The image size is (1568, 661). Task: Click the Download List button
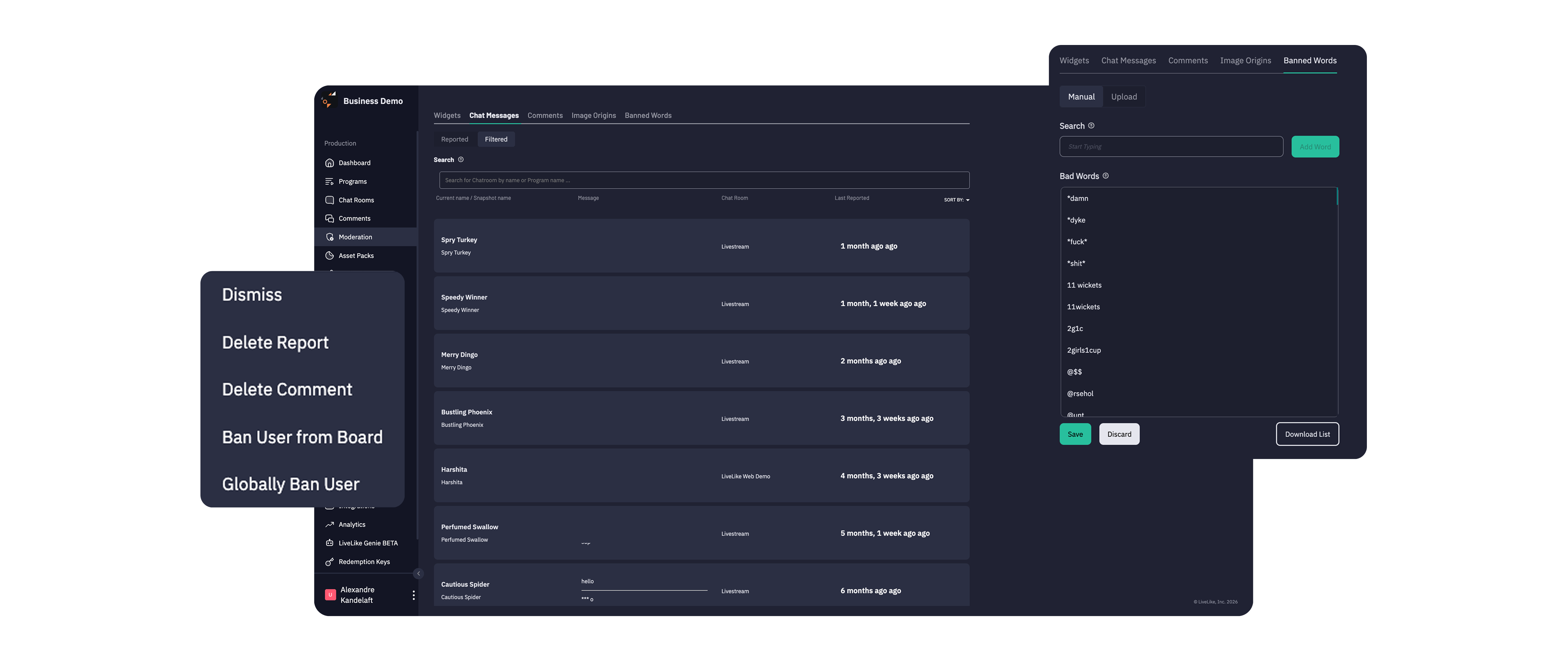[x=1307, y=434]
